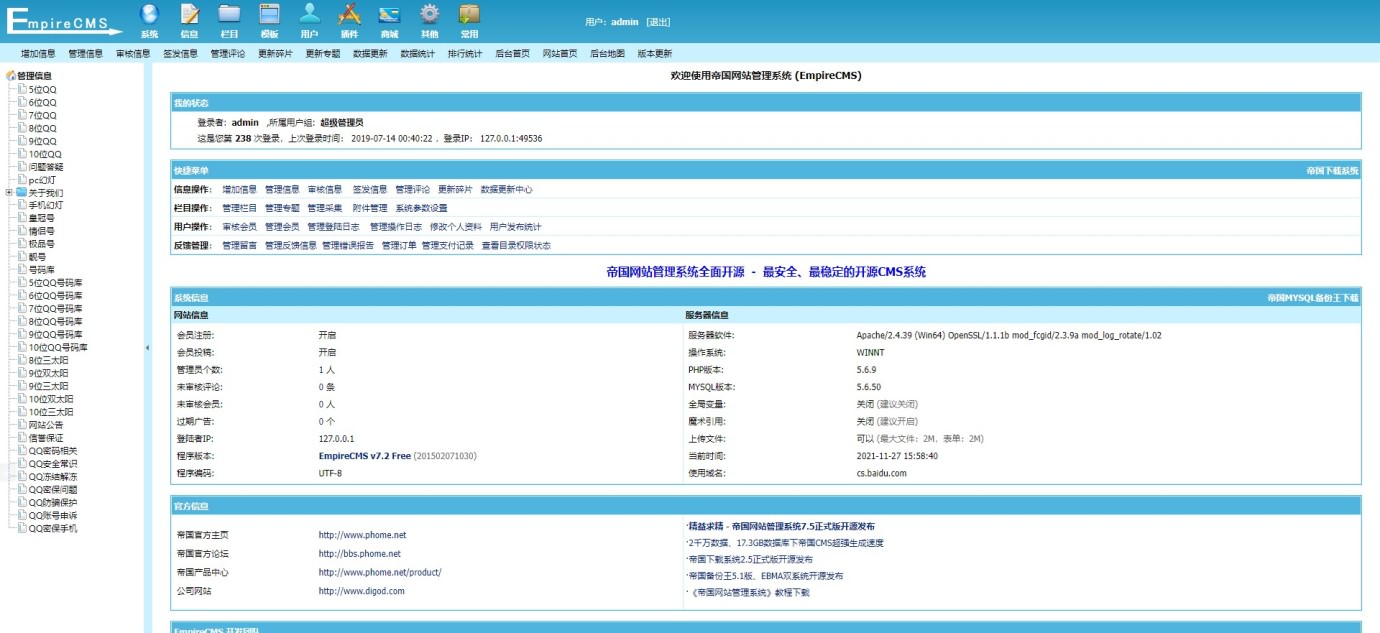1380x633 pixels.
Task: Click 附件管理 in quick menu
Action: click(370, 208)
